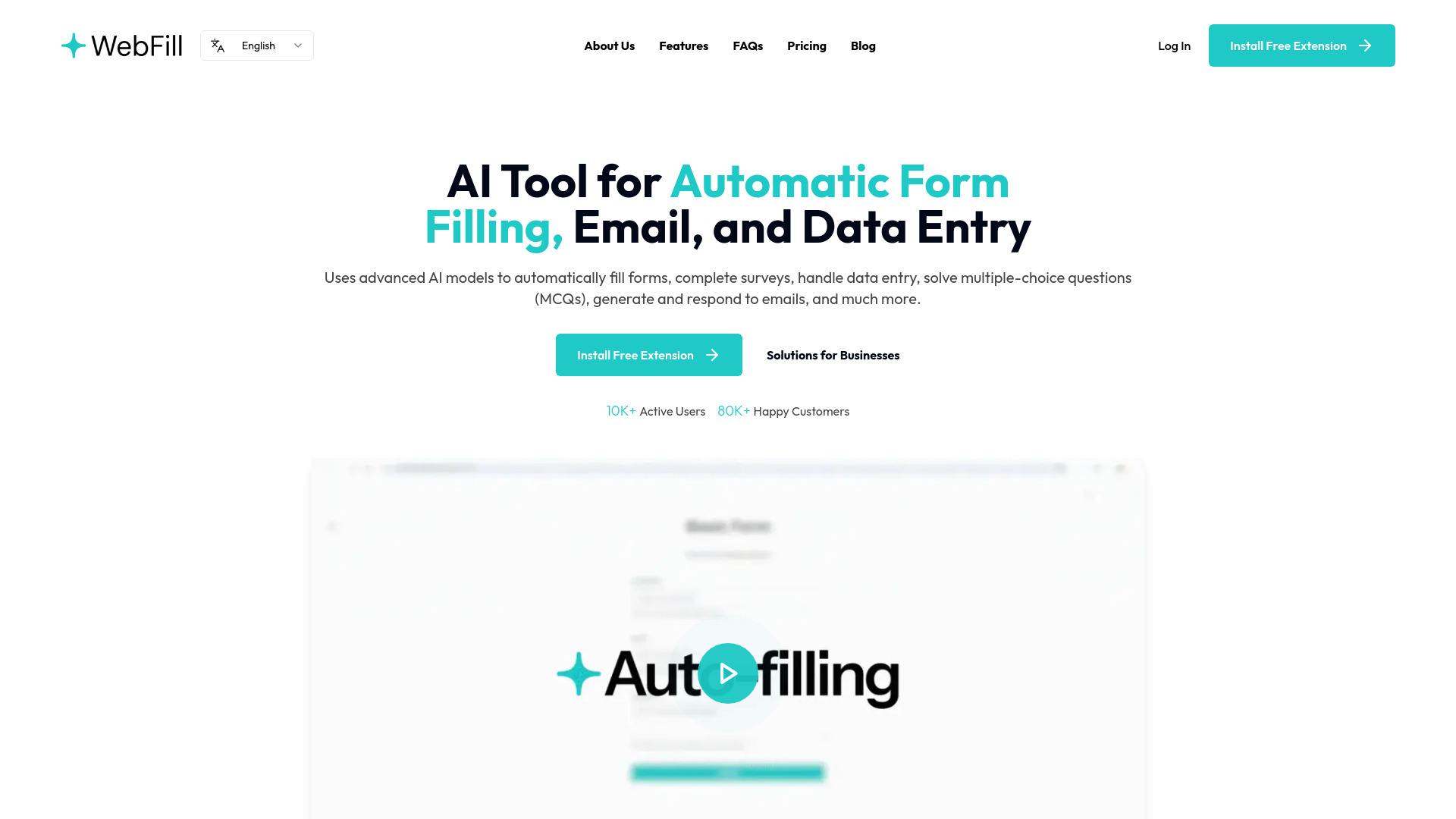Screen dimensions: 1456x819
Task: Click the teal bottom banner element
Action: [728, 772]
